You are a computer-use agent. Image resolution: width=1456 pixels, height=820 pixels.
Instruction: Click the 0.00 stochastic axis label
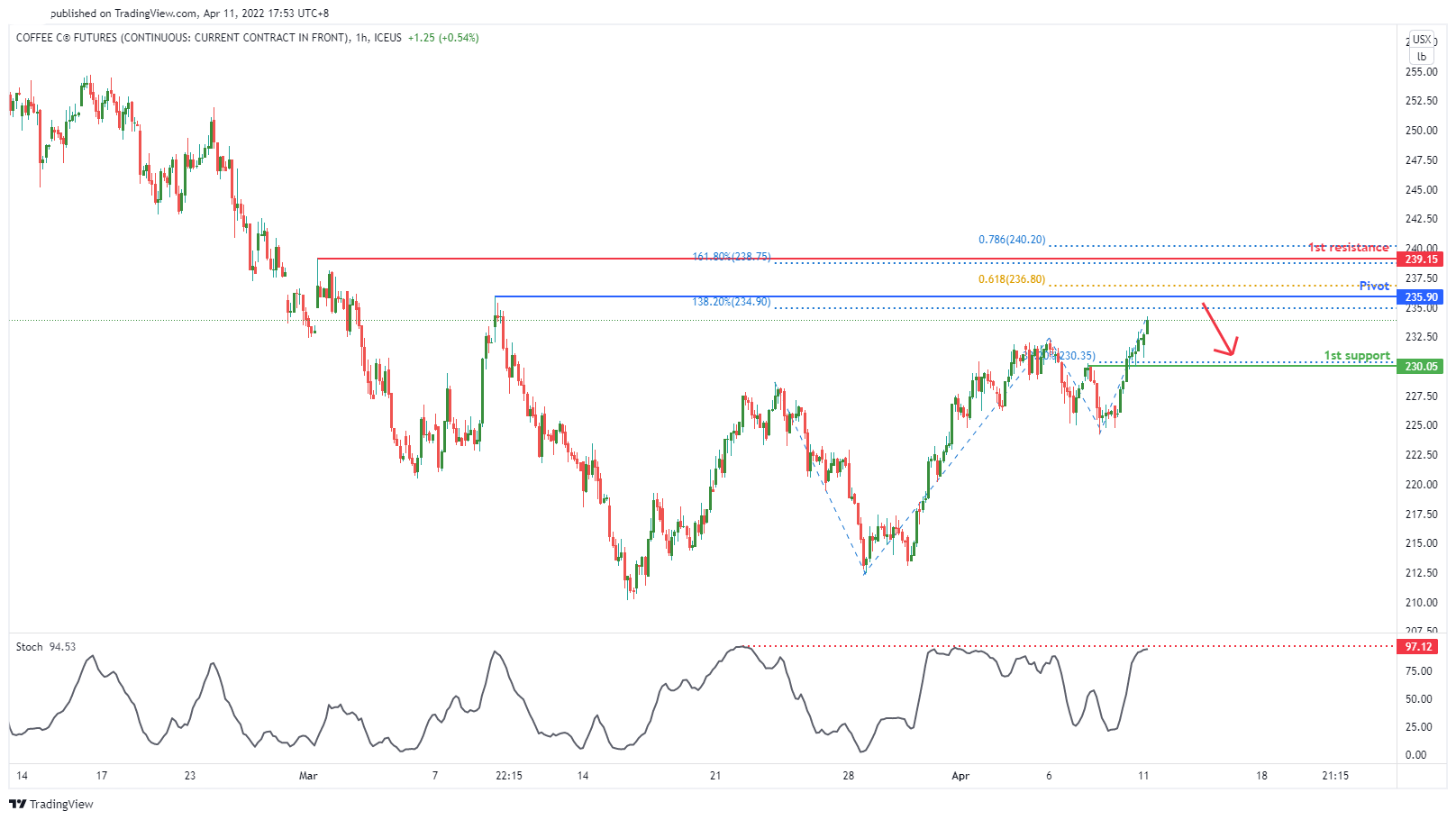[x=1416, y=755]
